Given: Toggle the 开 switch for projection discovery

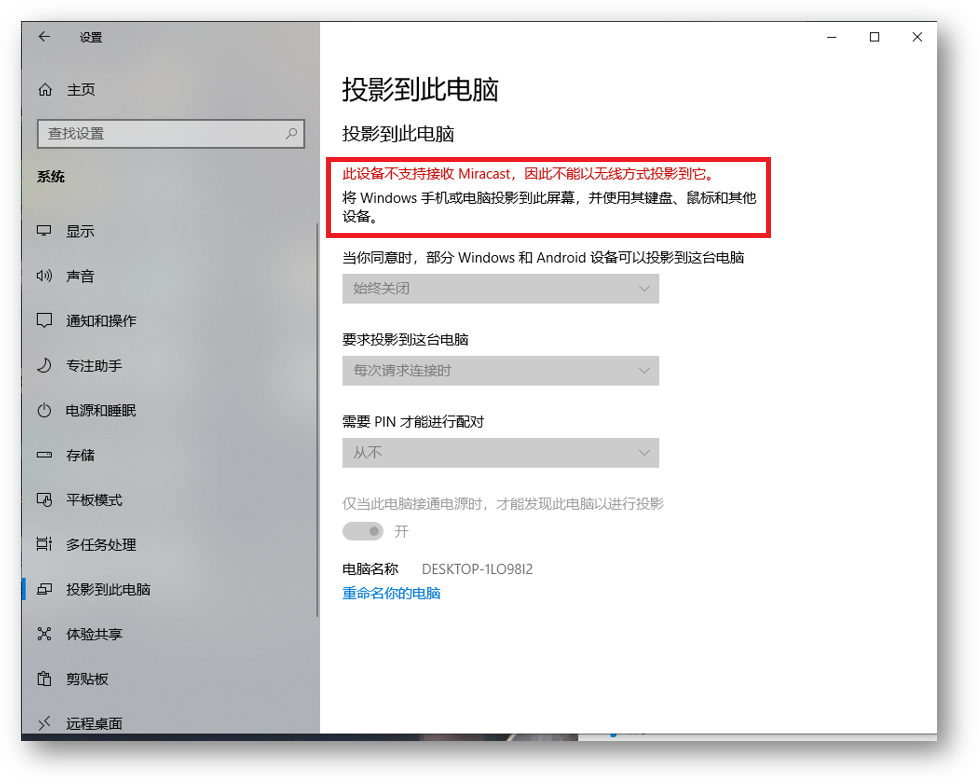Looking at the screenshot, I should point(363,531).
